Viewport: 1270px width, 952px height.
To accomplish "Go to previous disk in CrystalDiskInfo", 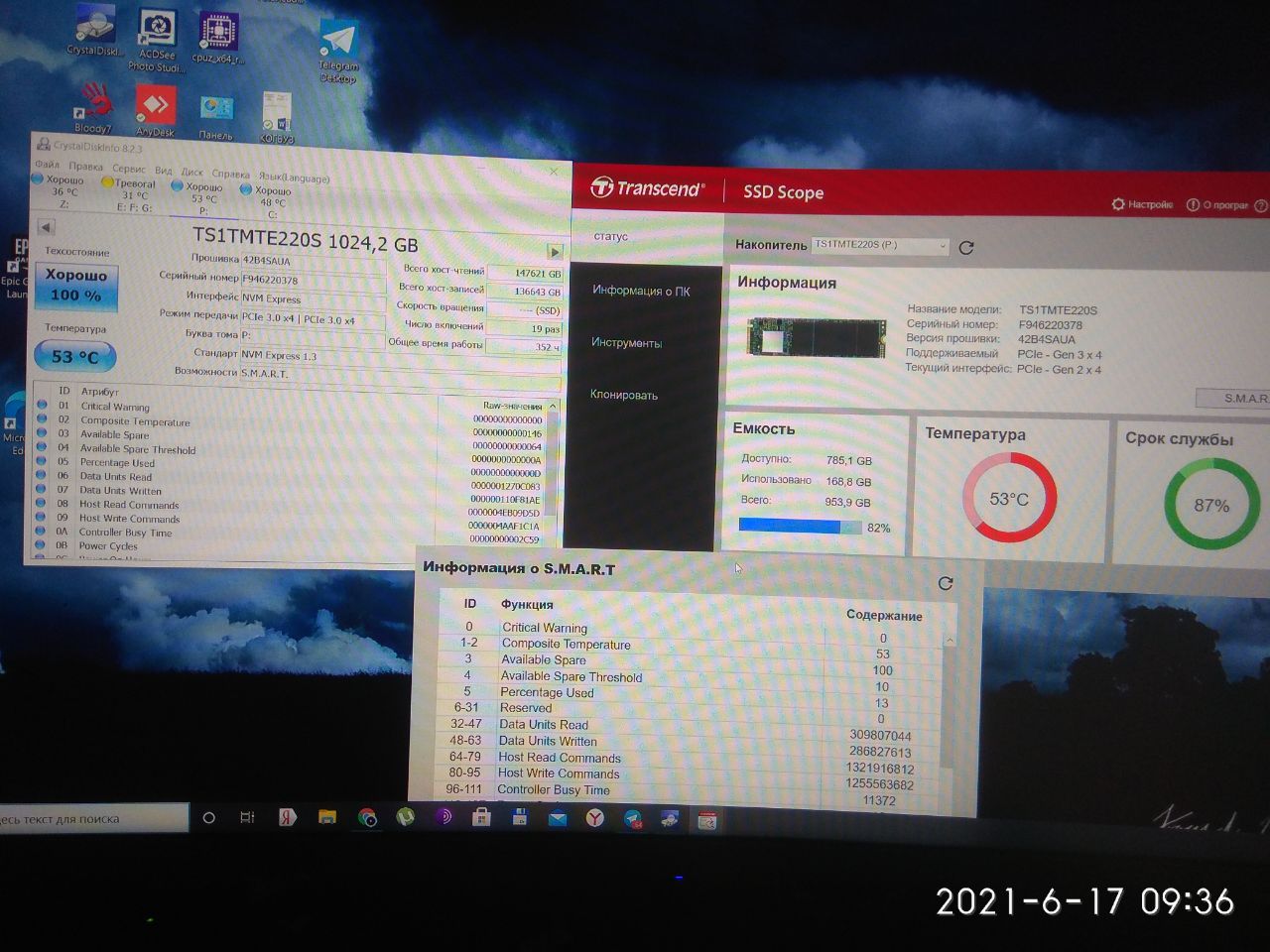I will point(46,226).
